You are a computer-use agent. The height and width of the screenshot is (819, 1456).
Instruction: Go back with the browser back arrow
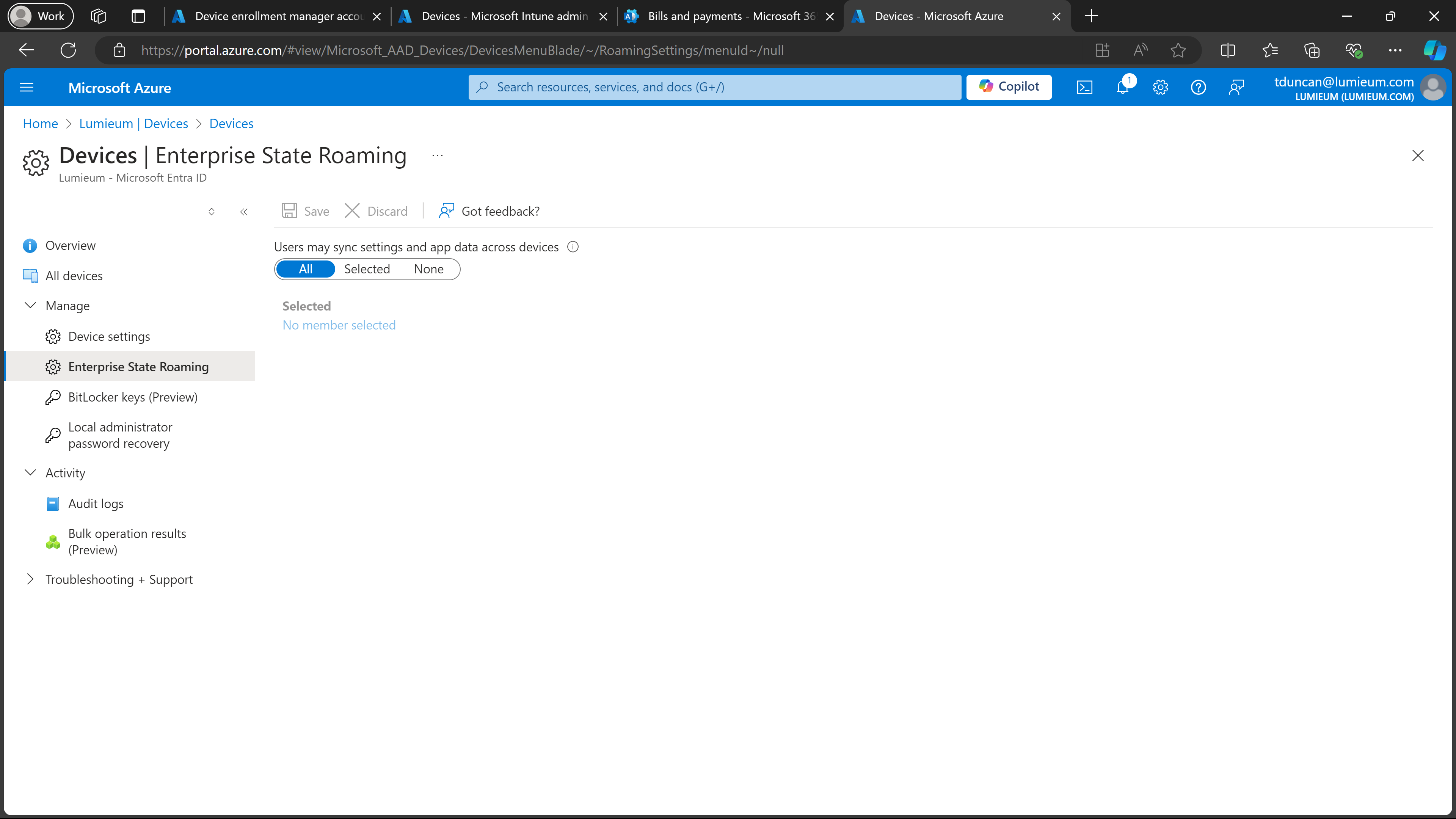click(27, 50)
